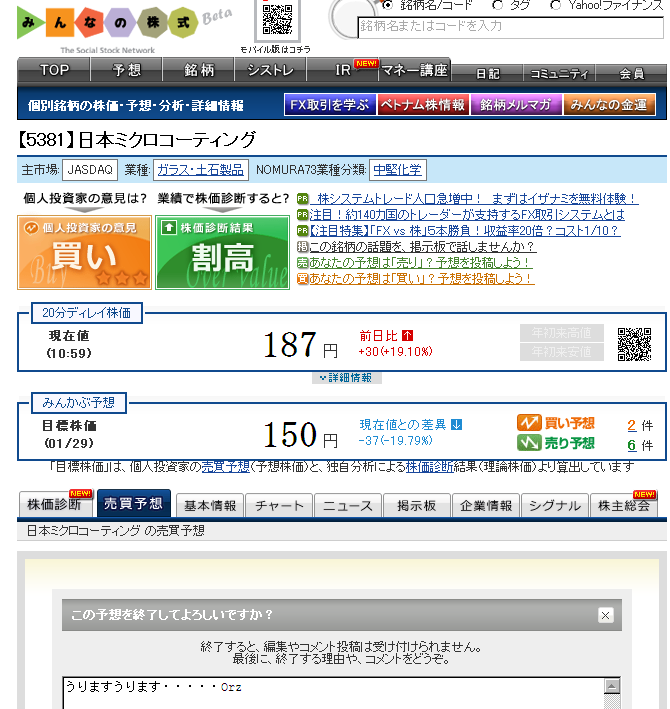Click the 個人投資家の意見 買い banner
Screen dimensions: 670x709
click(85, 253)
